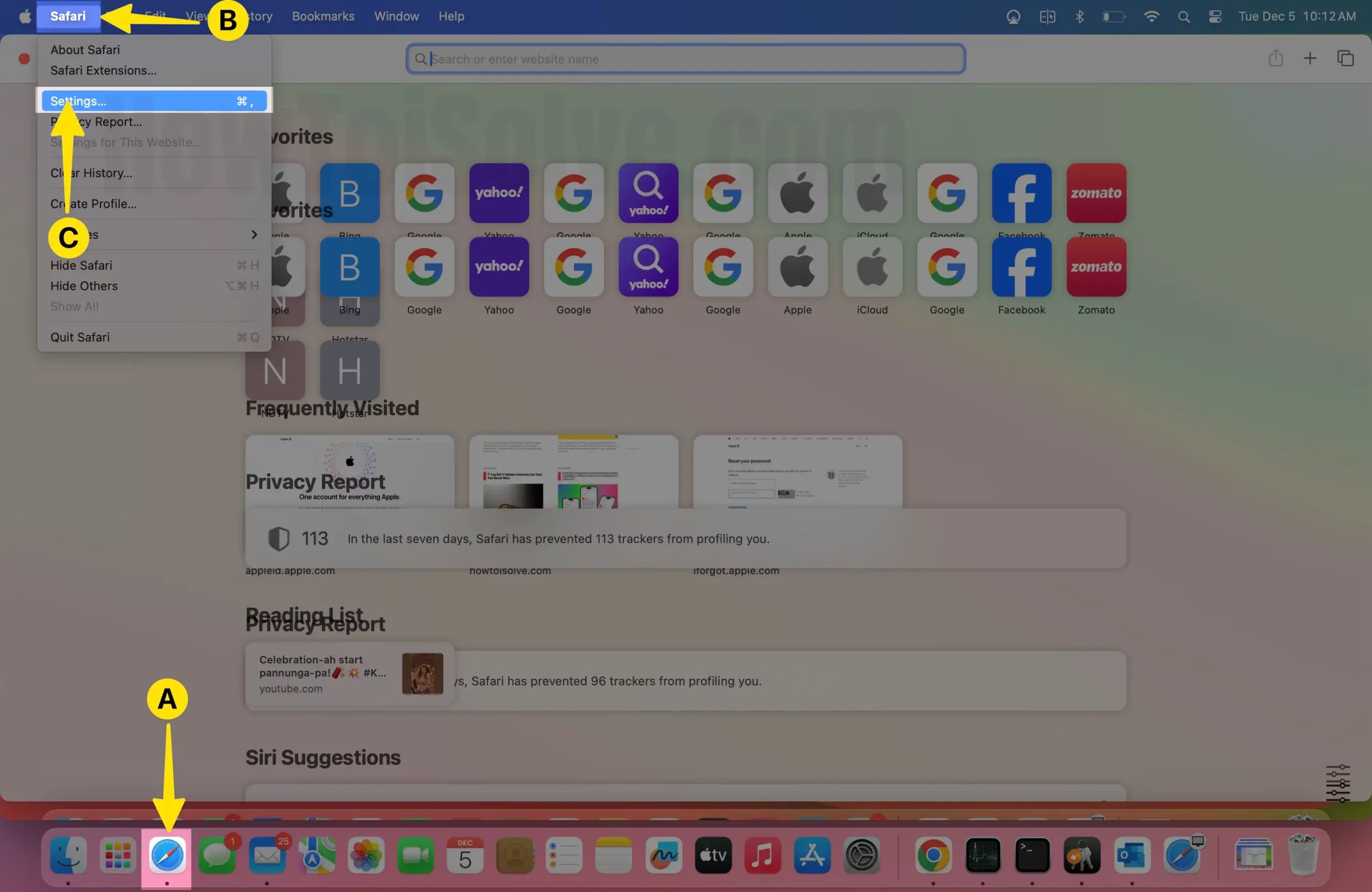Launch Launchpad from the Dock

[x=117, y=855]
